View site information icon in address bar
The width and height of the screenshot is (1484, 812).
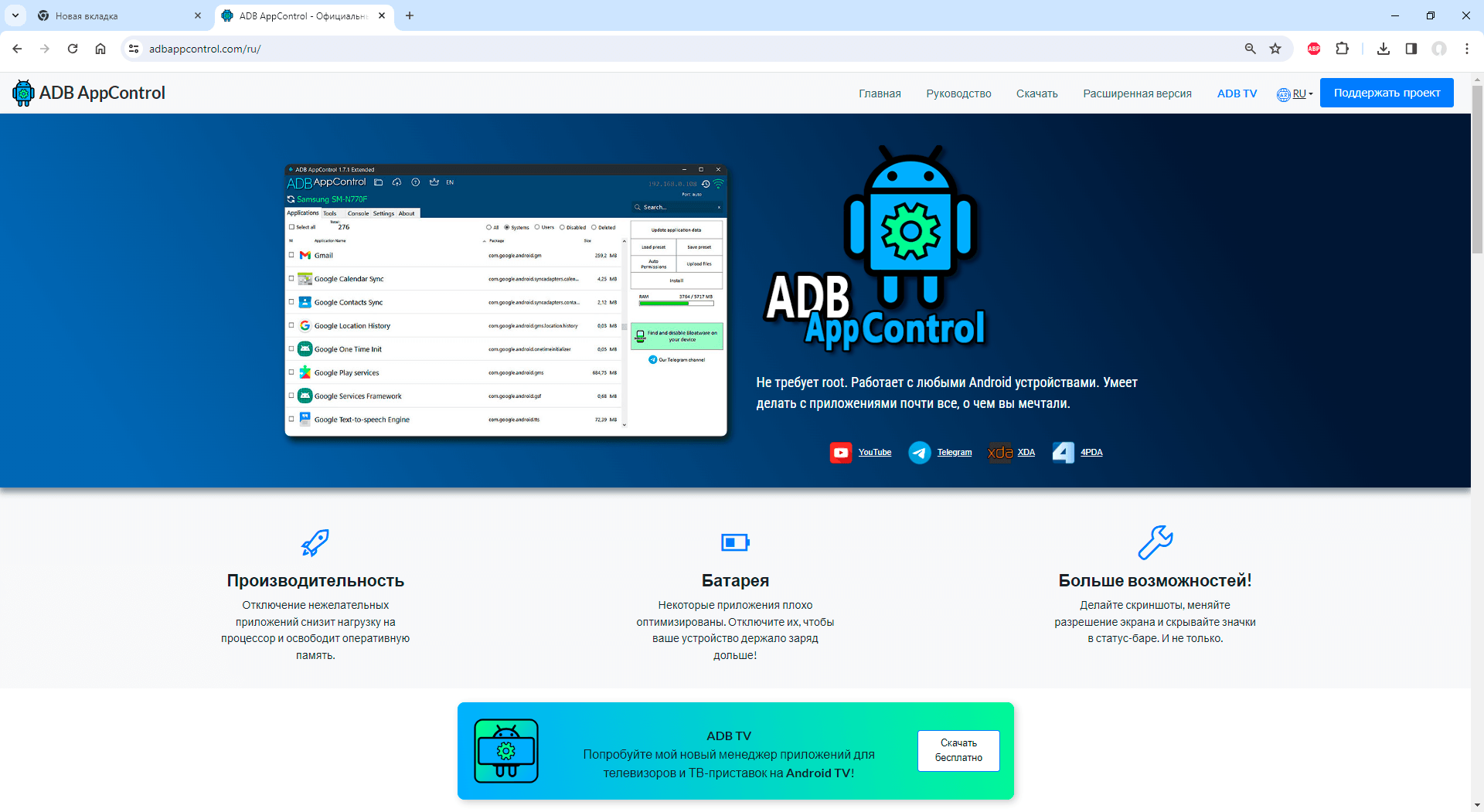(x=134, y=49)
